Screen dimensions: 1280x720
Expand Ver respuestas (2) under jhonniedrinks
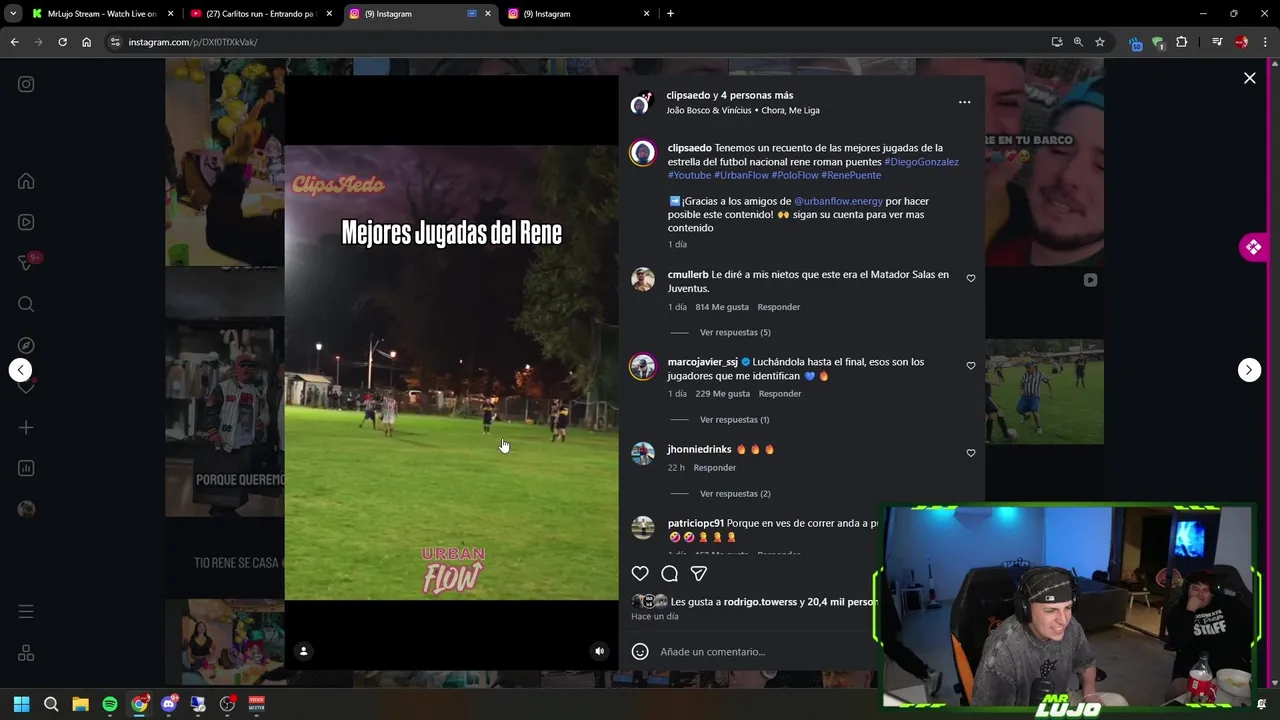coord(735,494)
